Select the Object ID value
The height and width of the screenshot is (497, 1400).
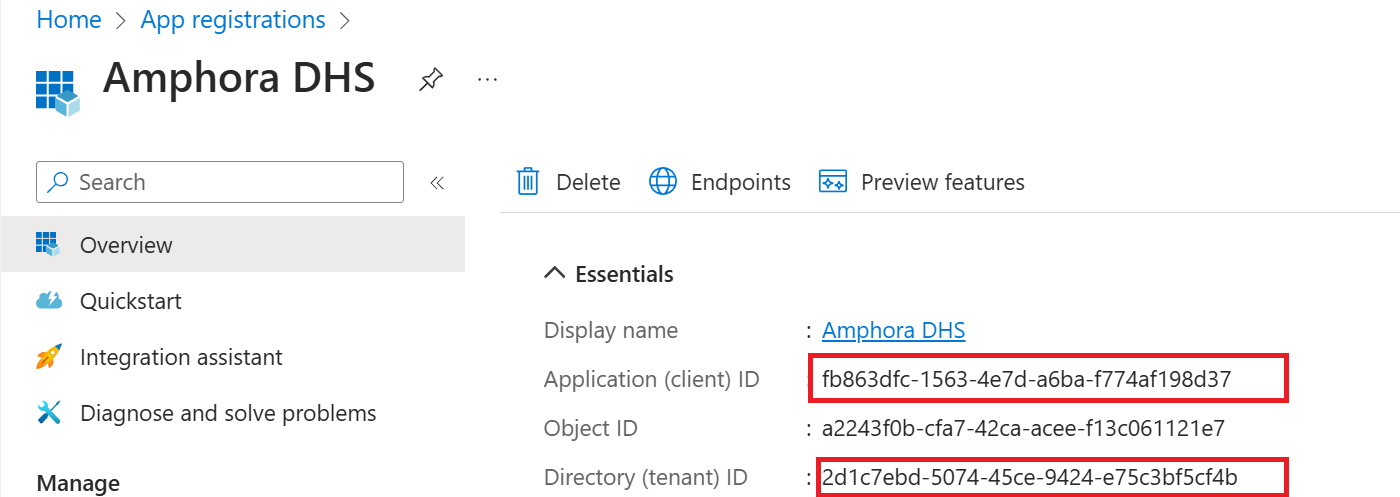1023,429
